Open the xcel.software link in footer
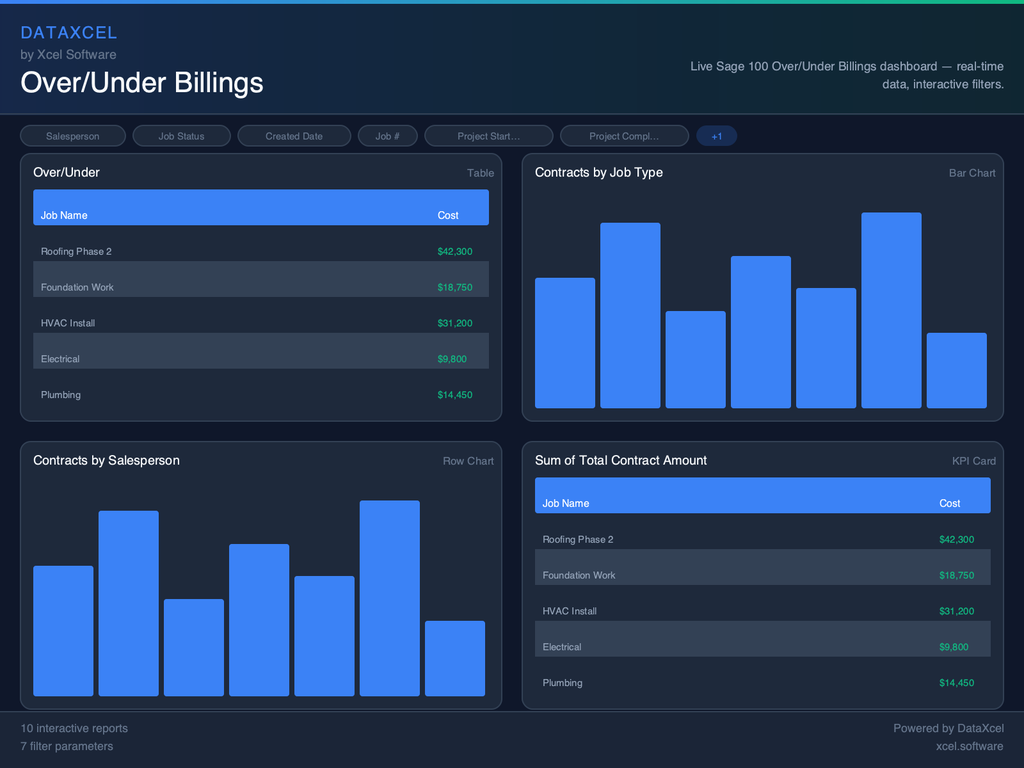This screenshot has height=768, width=1024. 969,746
